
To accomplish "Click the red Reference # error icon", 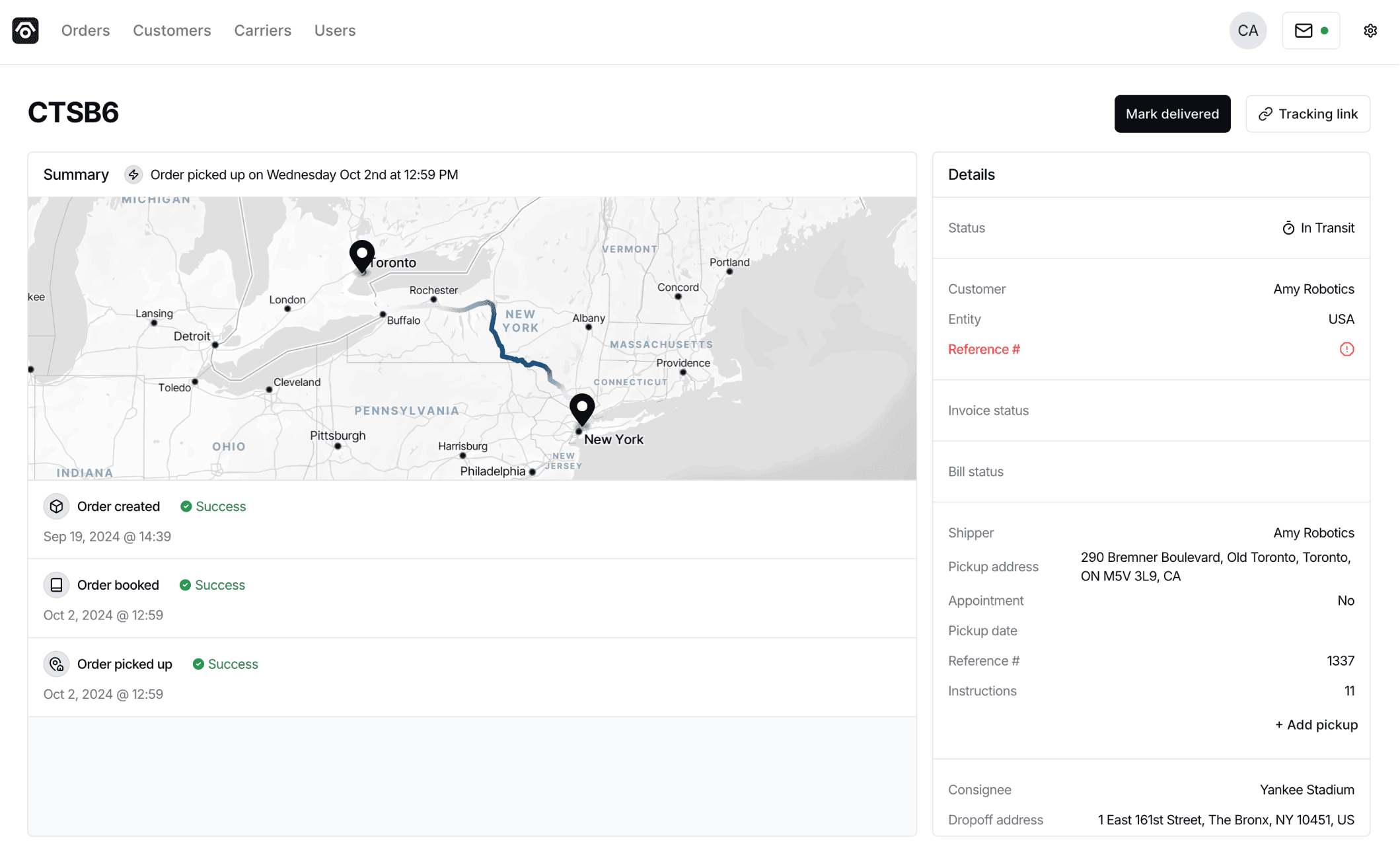I will 1348,349.
